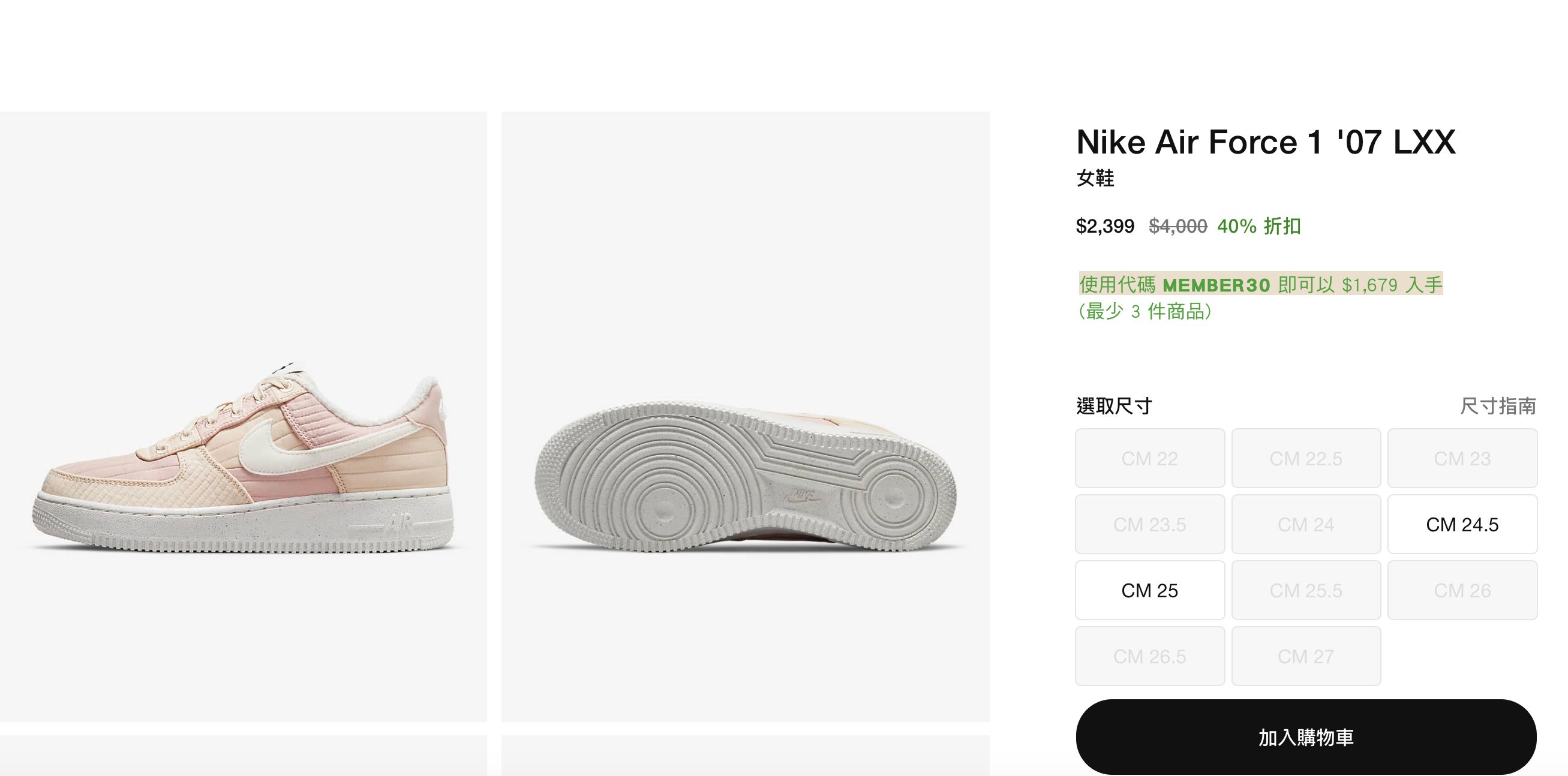This screenshot has height=776, width=1568.
Task: Click the unavailable CM 22 size option
Action: 1149,458
